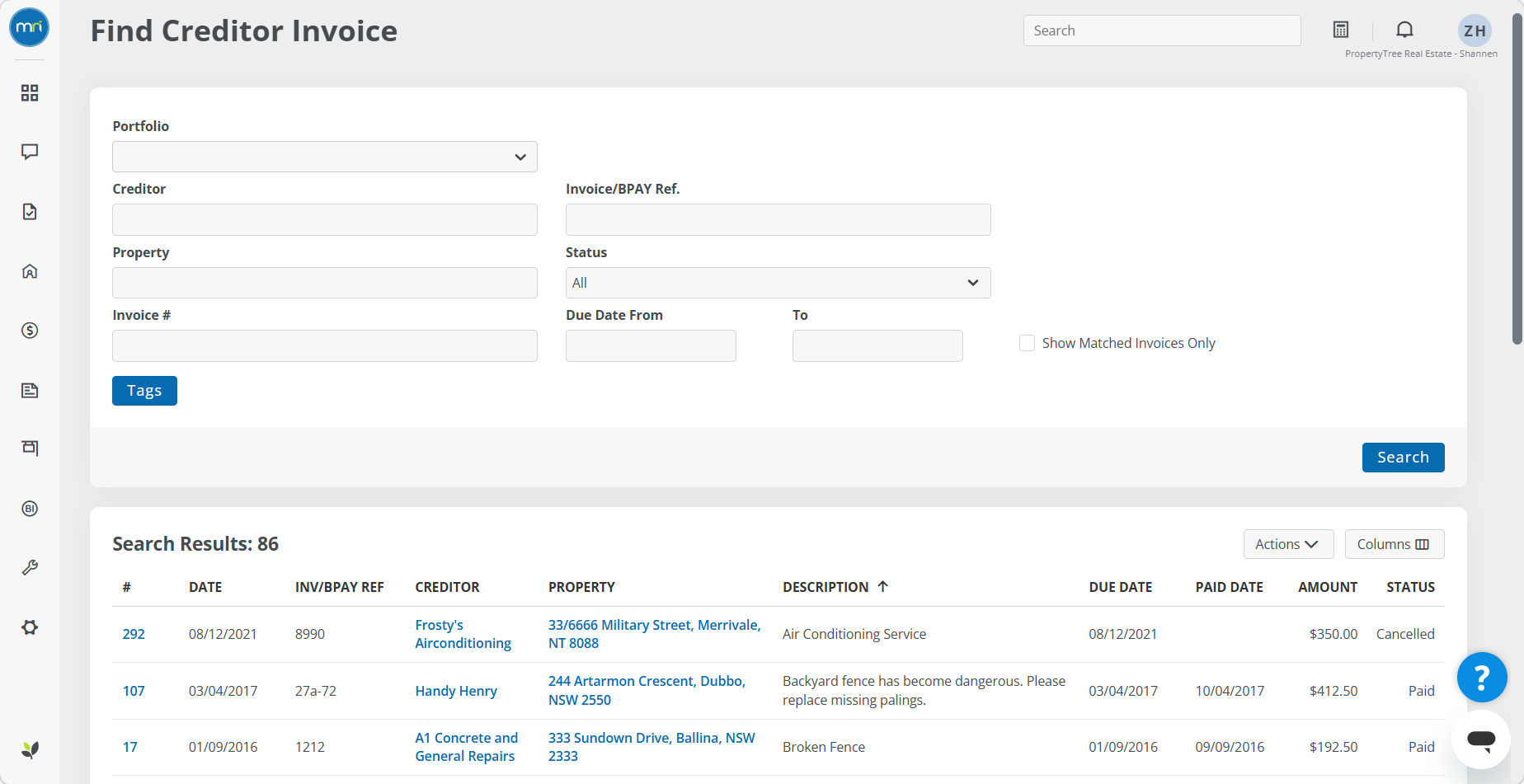Sort by the Amount column header
The width and height of the screenshot is (1524, 784).
1327,587
